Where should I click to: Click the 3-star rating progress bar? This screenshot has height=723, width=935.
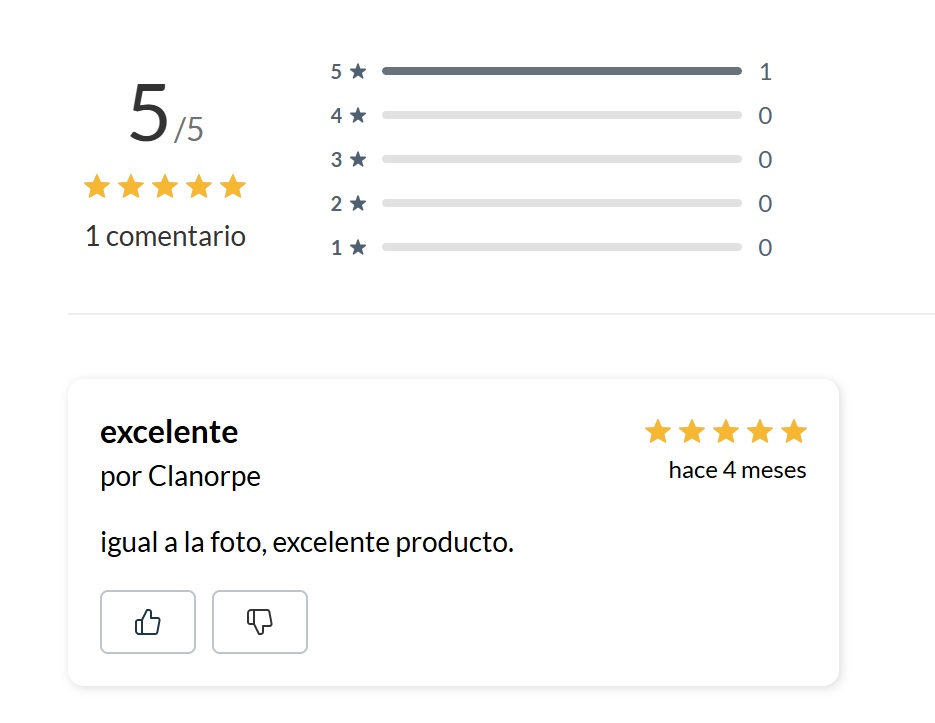click(561, 159)
